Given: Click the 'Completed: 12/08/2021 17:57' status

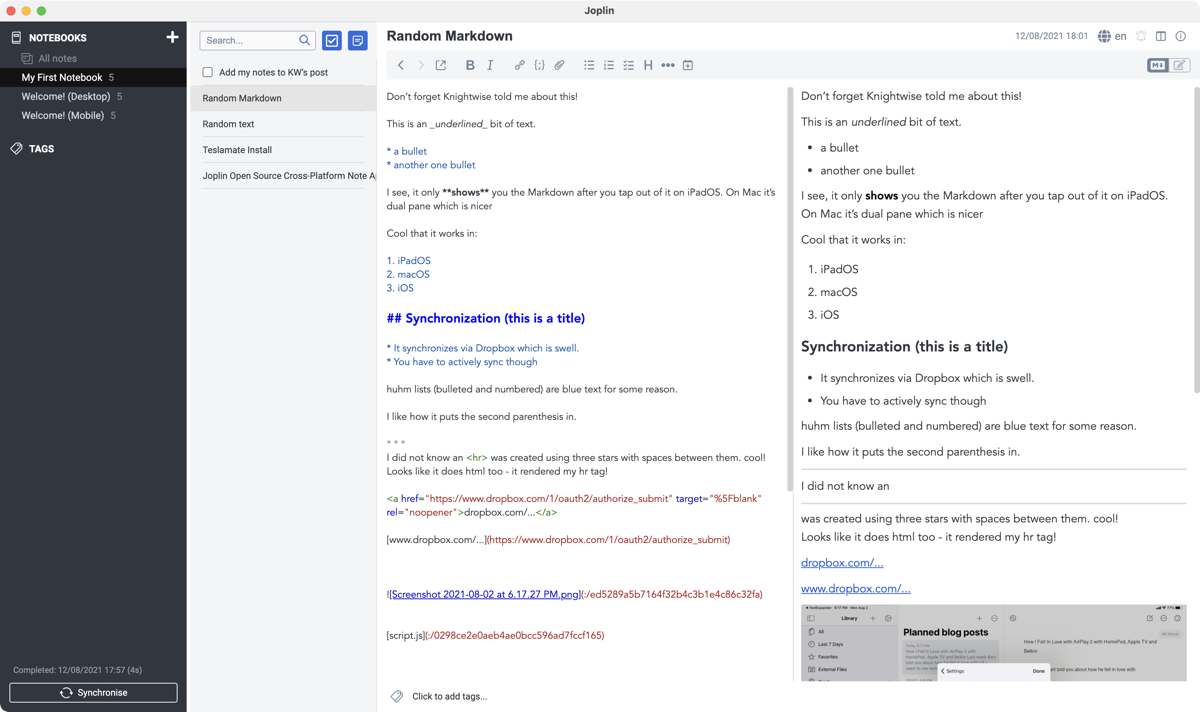Looking at the screenshot, I should [77, 670].
